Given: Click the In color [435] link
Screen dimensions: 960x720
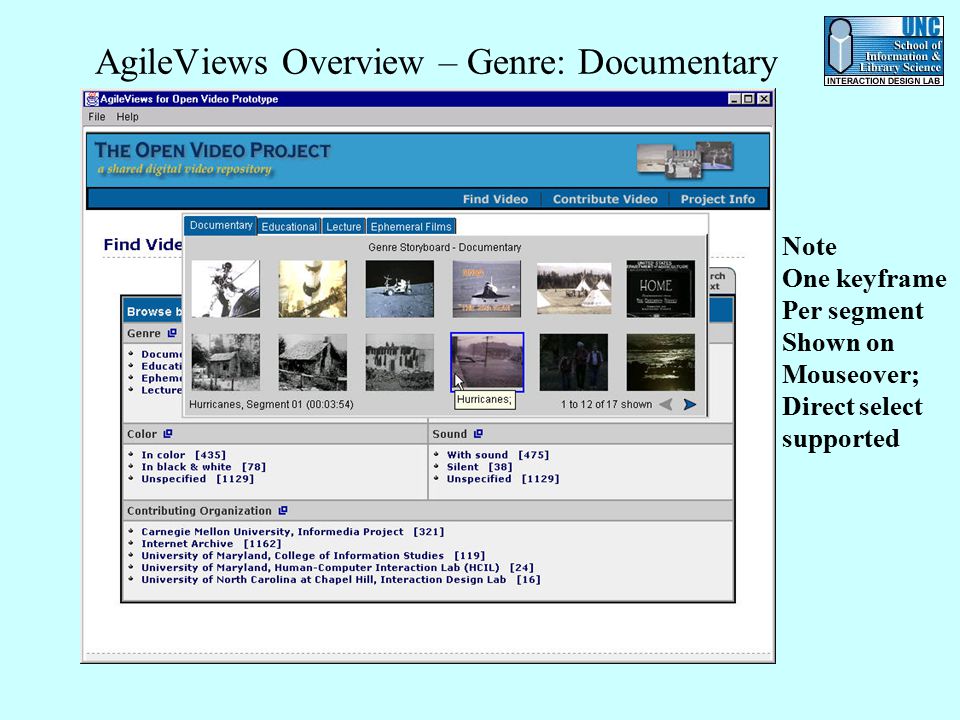Looking at the screenshot, I should tap(183, 455).
